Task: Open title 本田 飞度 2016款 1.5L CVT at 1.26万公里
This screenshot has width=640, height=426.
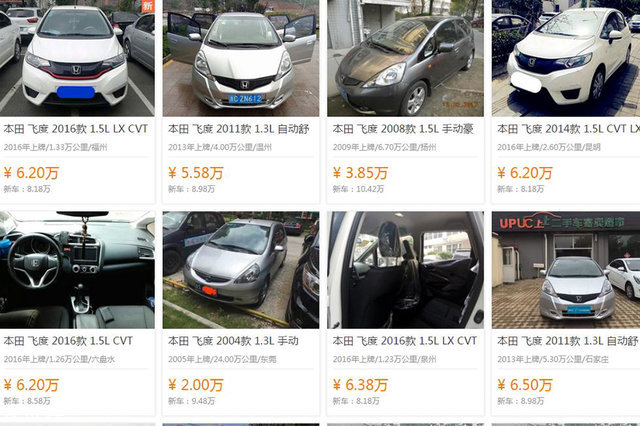Action: click(68, 341)
